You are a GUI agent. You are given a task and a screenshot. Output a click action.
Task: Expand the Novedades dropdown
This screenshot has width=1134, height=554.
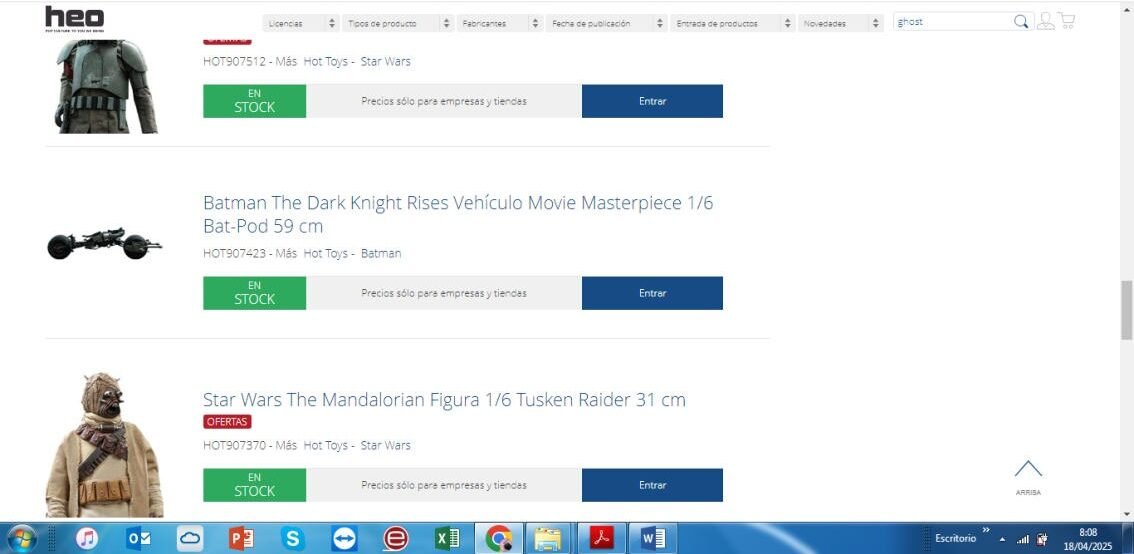(841, 23)
